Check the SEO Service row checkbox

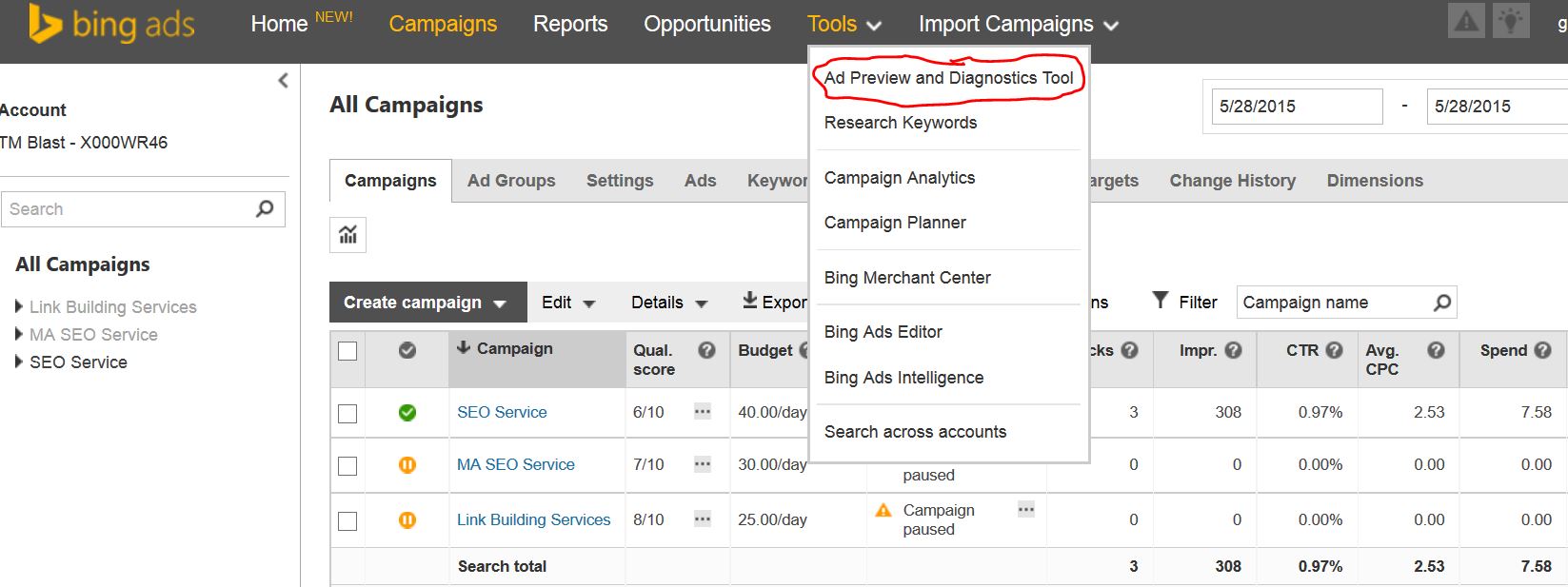347,413
